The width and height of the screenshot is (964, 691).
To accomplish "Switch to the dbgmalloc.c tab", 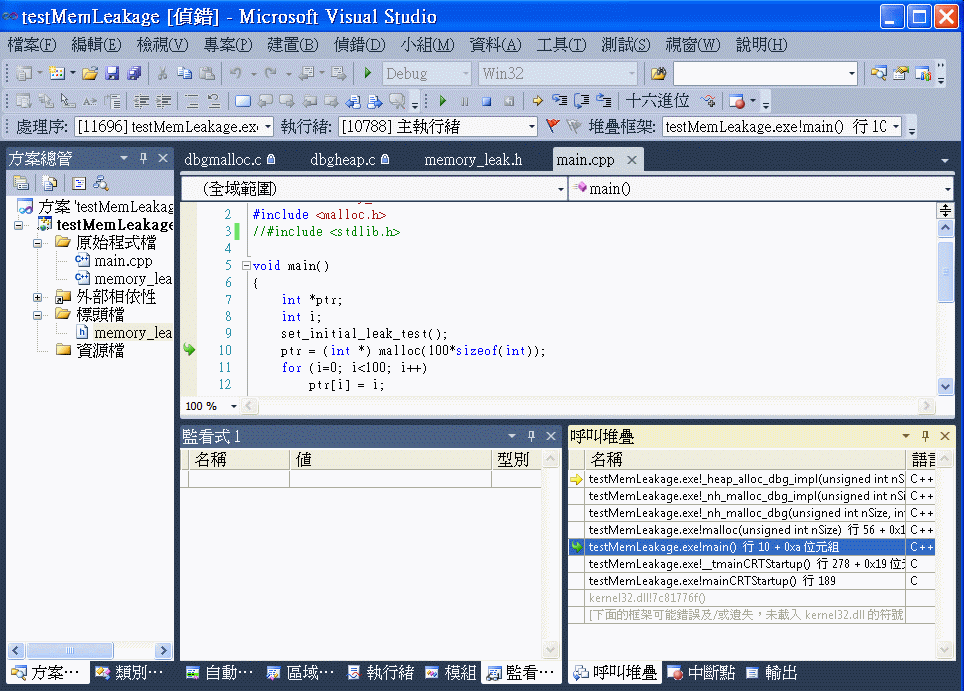I will [229, 160].
